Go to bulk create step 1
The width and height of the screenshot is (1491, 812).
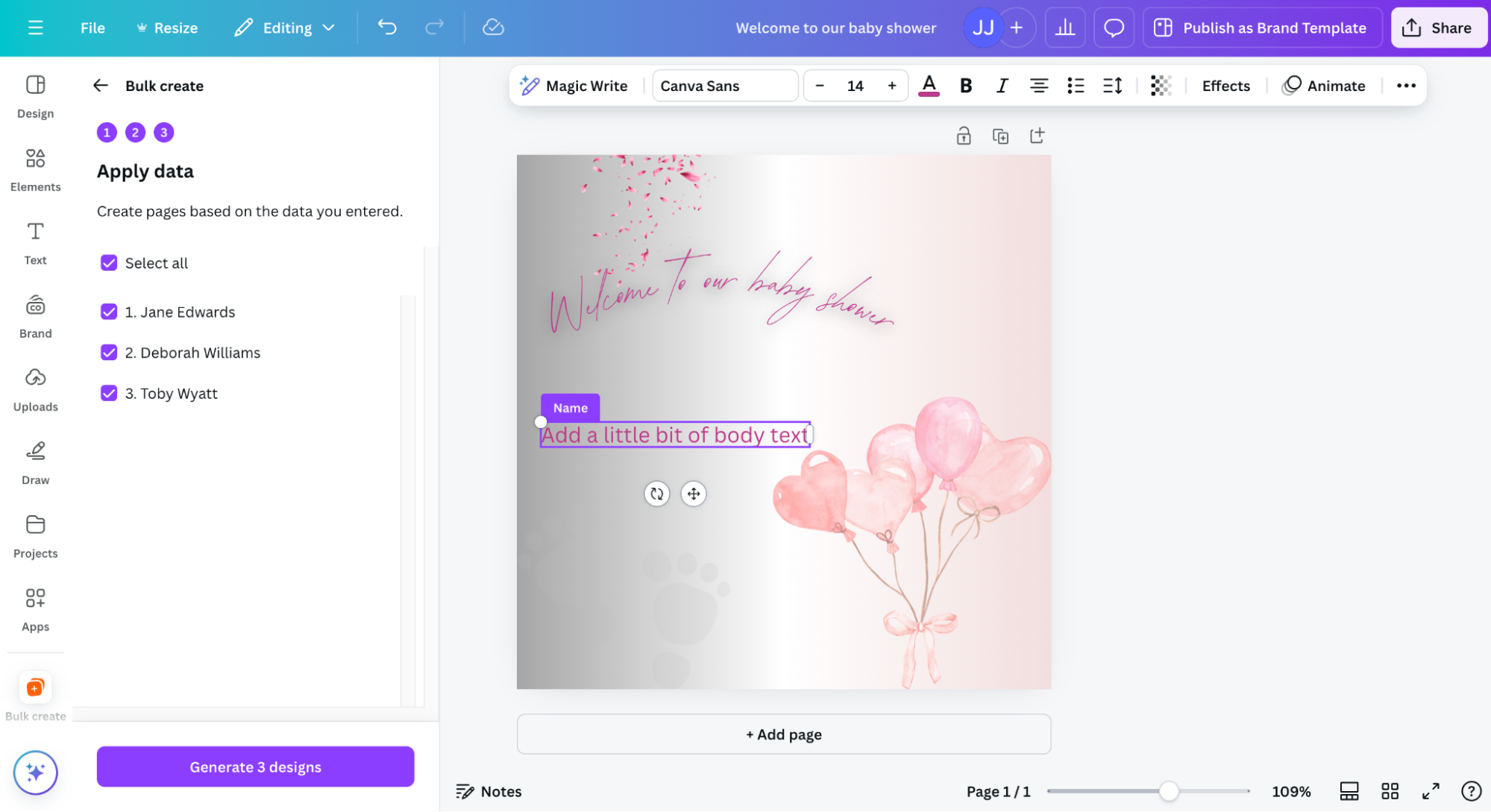(107, 132)
